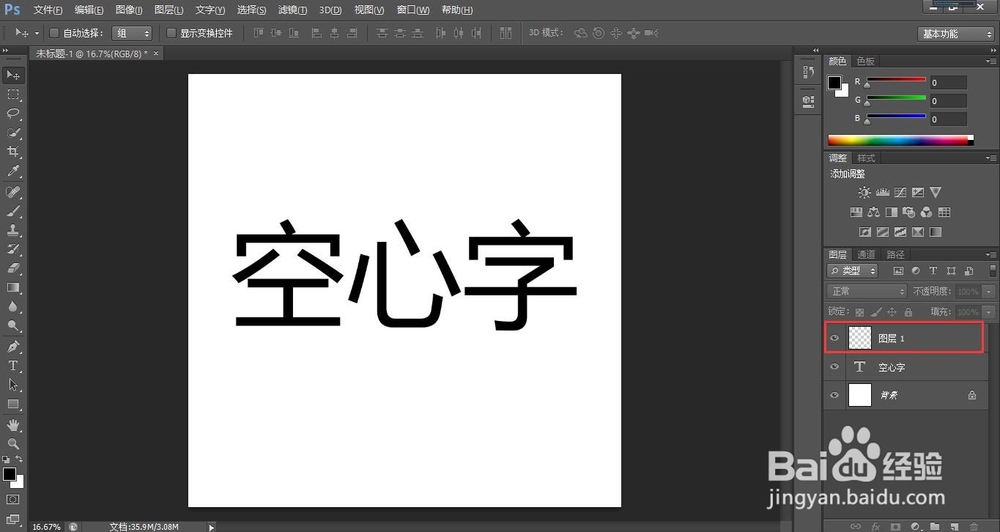Click Brightness/Contrast adjustment icon
Image resolution: width=1000 pixels, height=532 pixels.
click(x=864, y=192)
